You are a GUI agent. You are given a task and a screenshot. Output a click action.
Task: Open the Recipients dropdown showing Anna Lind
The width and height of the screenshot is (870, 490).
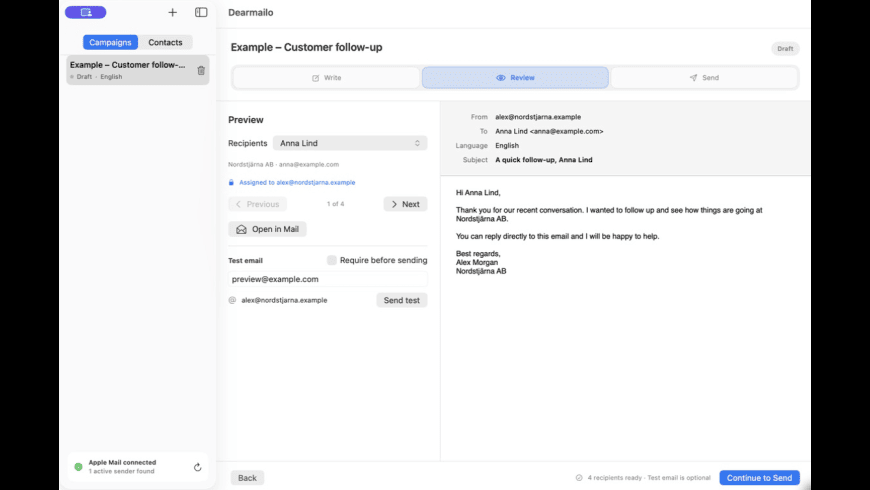[x=350, y=143]
